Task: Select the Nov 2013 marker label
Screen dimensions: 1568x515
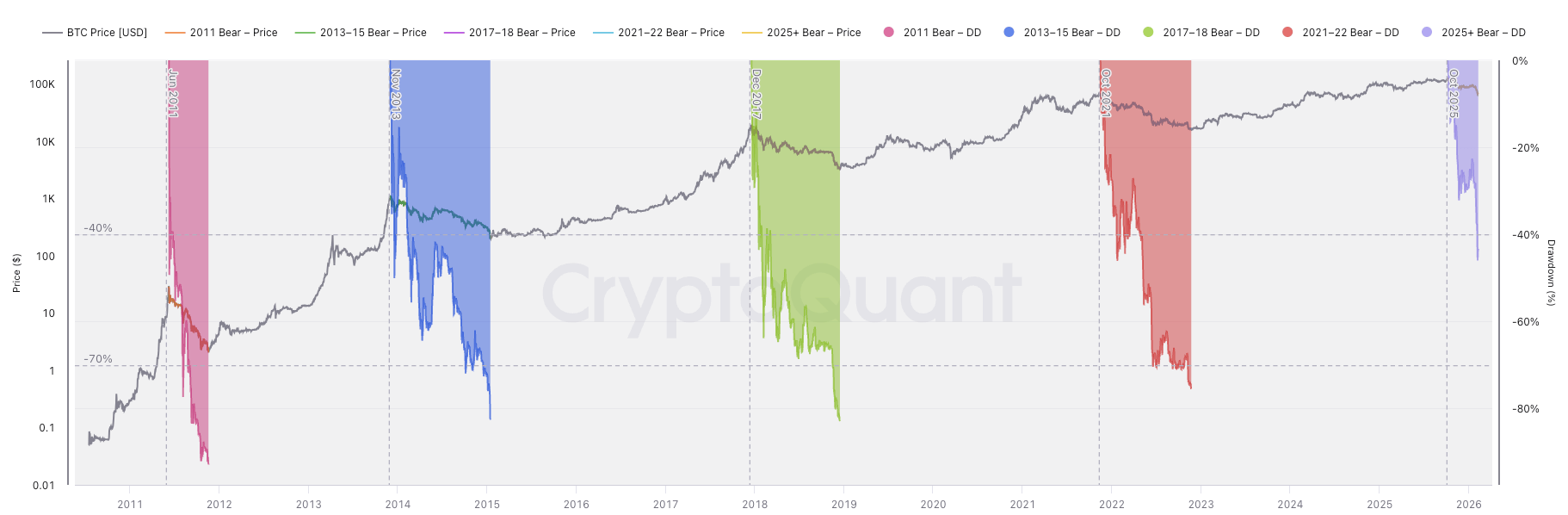Action: 396,94
